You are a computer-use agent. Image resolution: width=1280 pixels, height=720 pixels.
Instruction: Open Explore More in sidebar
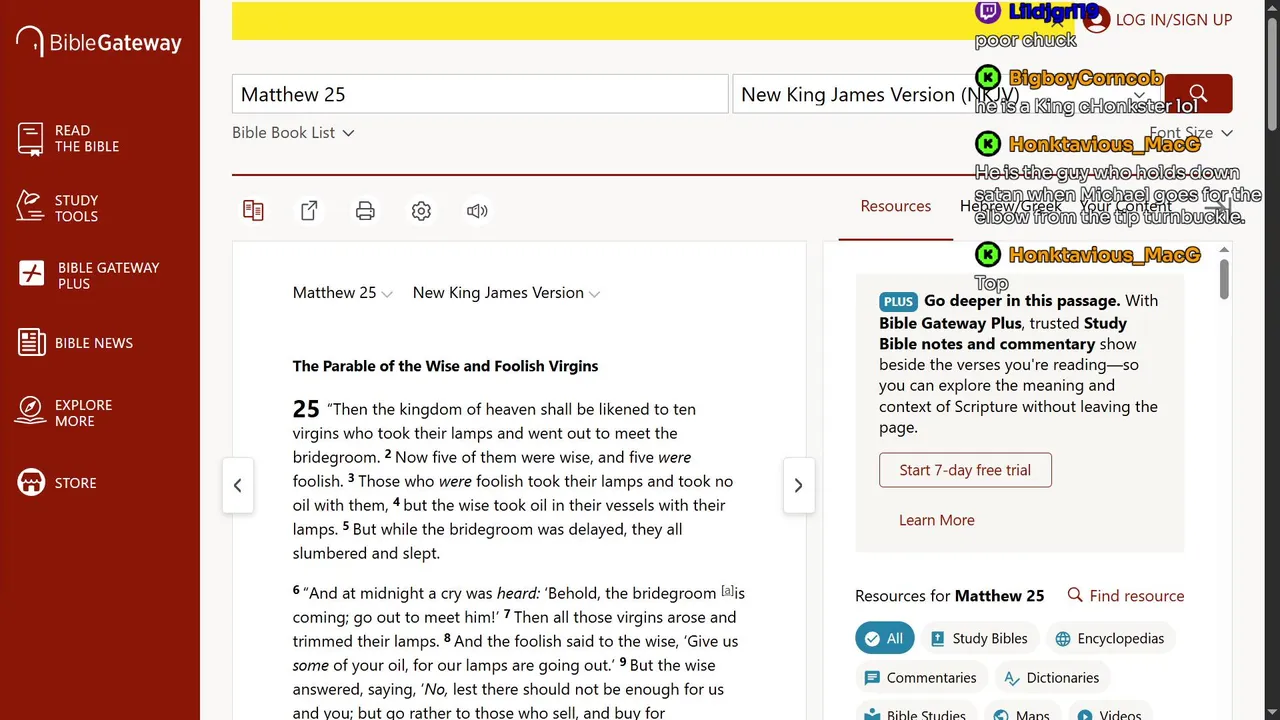[65, 413]
